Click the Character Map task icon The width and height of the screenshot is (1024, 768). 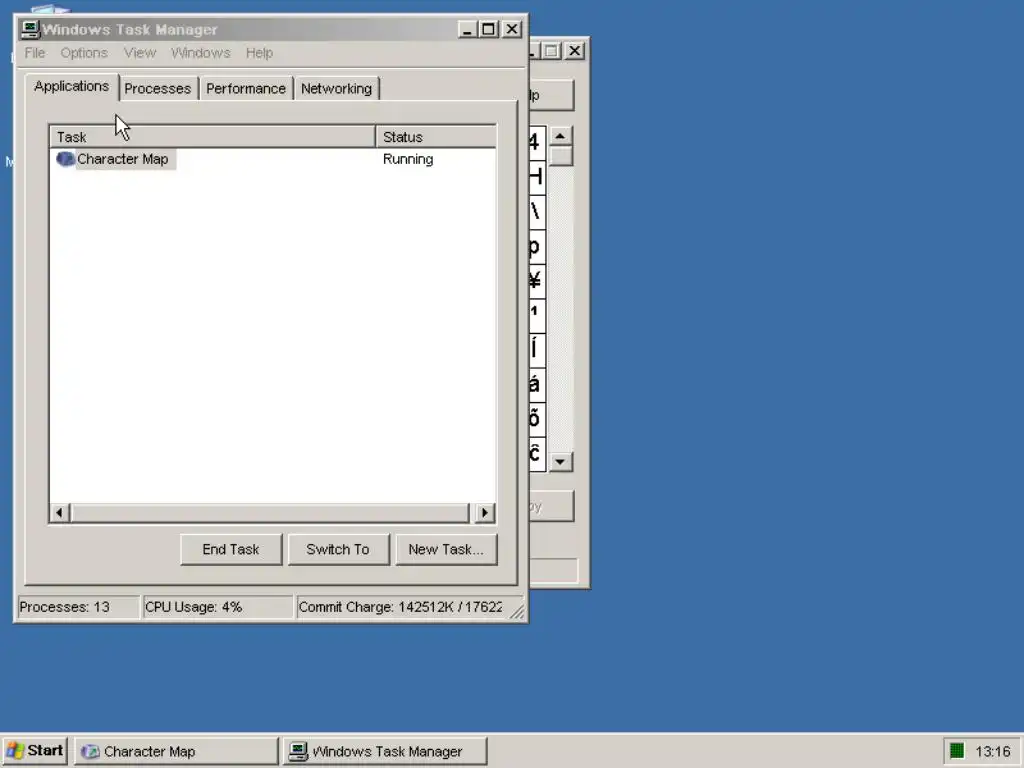pyautogui.click(x=65, y=159)
